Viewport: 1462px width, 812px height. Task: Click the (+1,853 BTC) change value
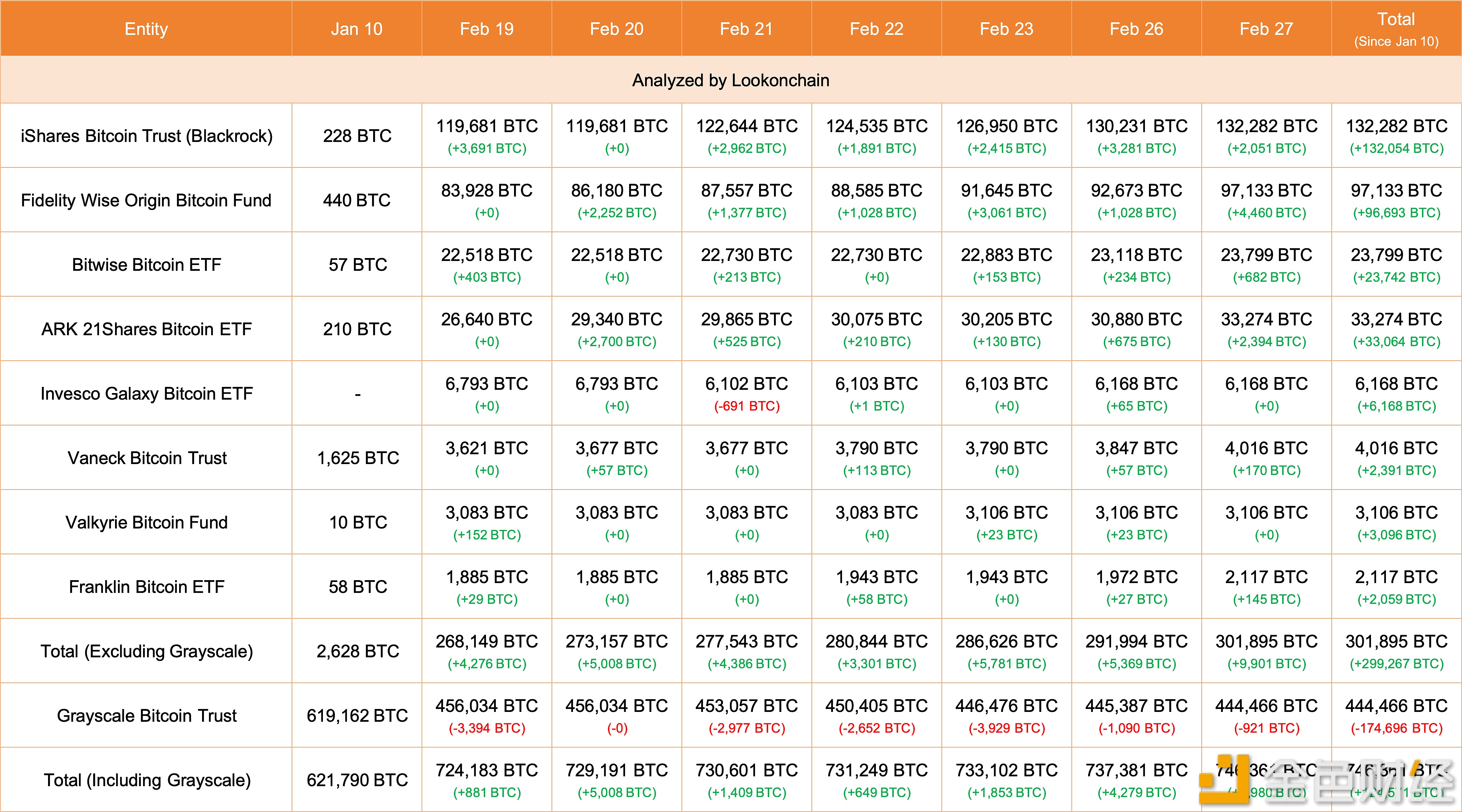[x=1007, y=793]
